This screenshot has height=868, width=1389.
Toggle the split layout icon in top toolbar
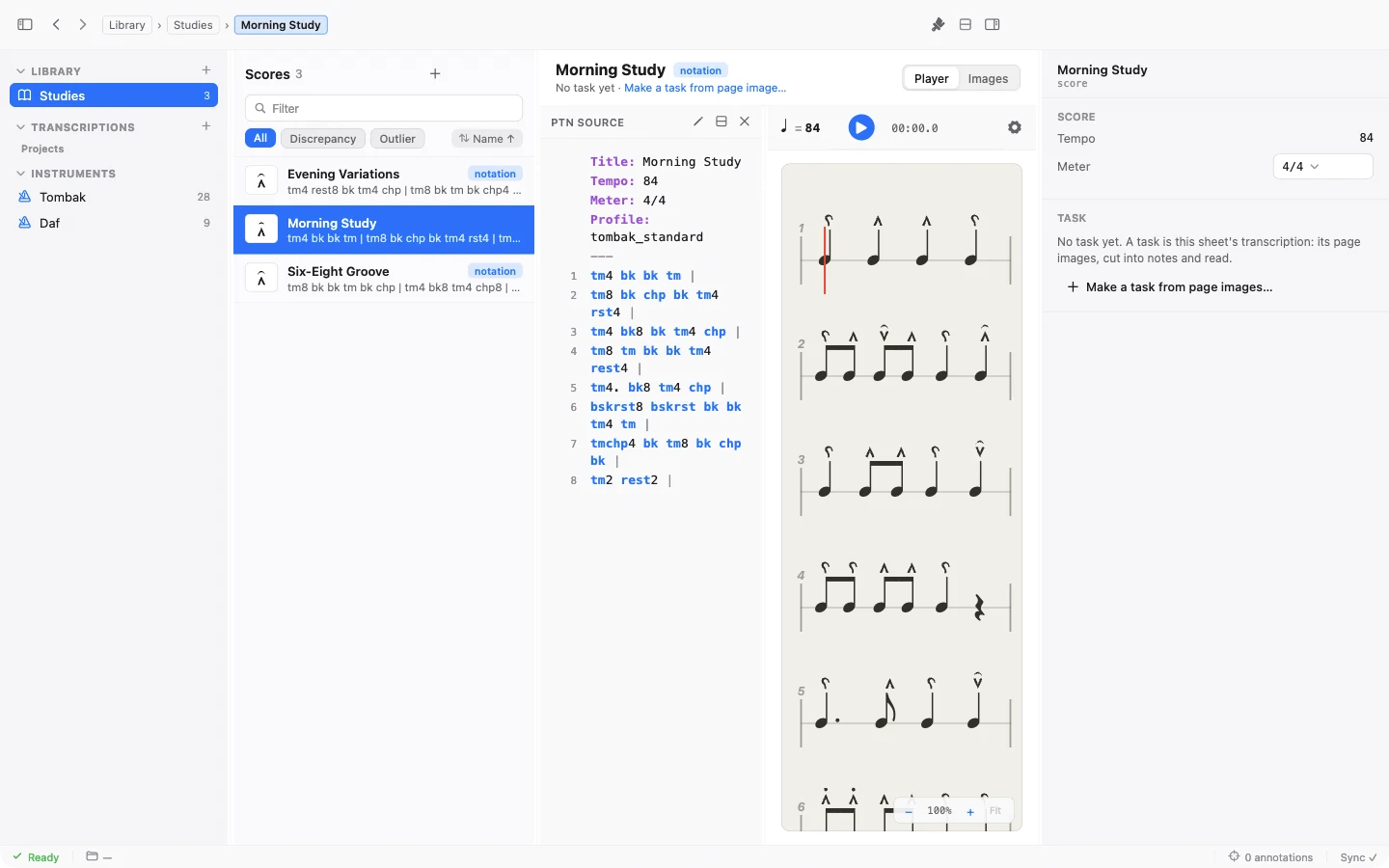[965, 25]
